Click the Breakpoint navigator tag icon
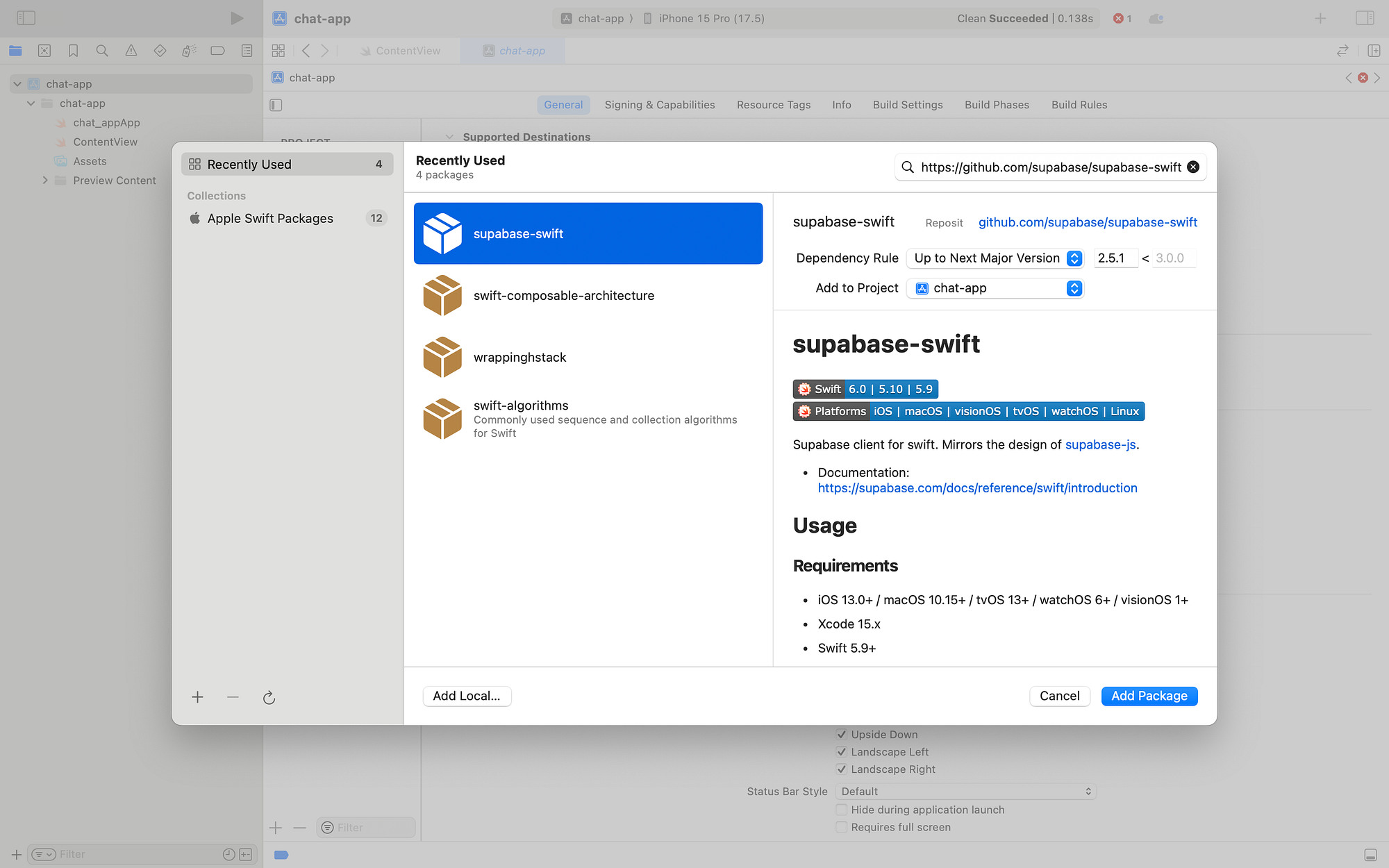The image size is (1389, 868). [x=217, y=51]
